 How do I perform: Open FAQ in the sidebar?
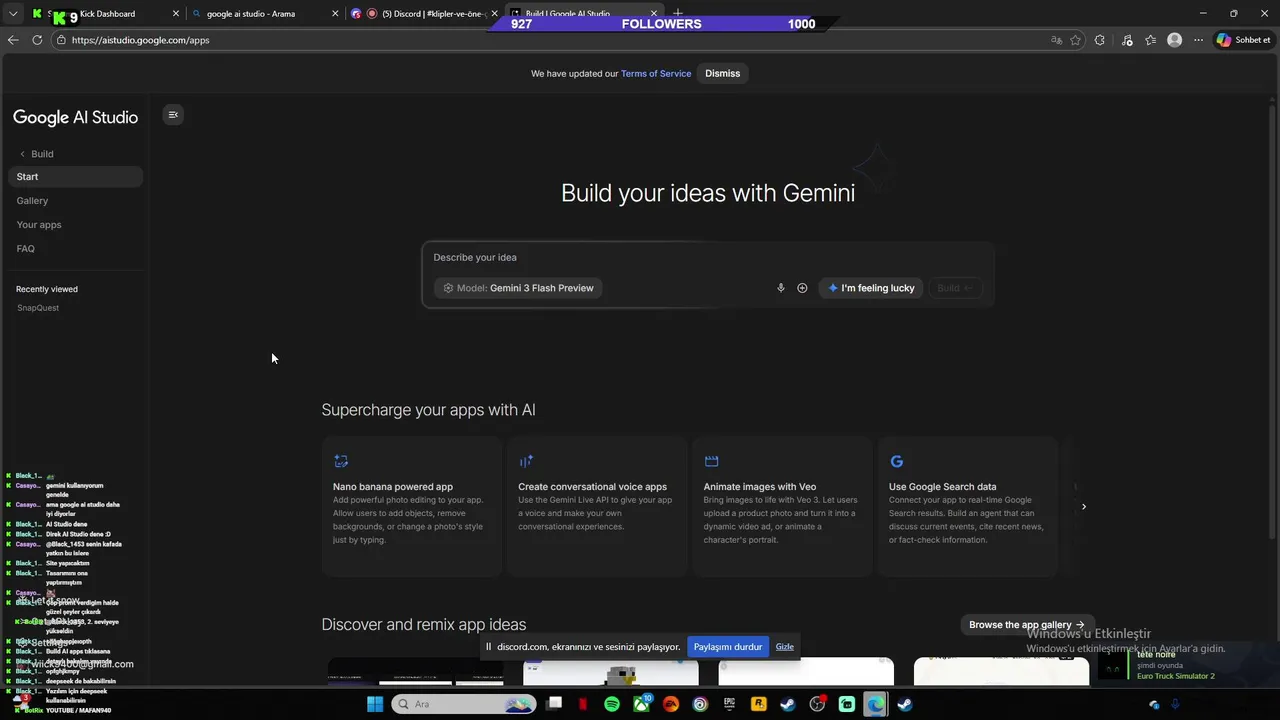[26, 249]
